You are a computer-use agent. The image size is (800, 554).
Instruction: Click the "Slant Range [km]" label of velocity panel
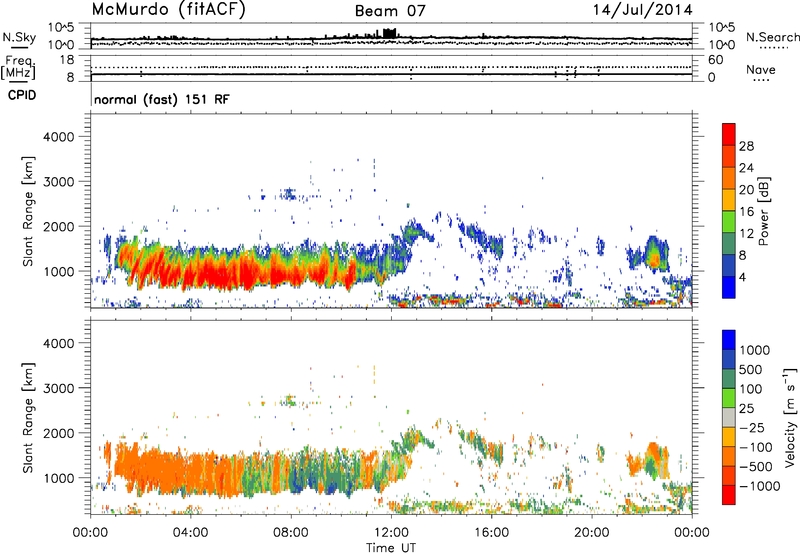pos(28,417)
